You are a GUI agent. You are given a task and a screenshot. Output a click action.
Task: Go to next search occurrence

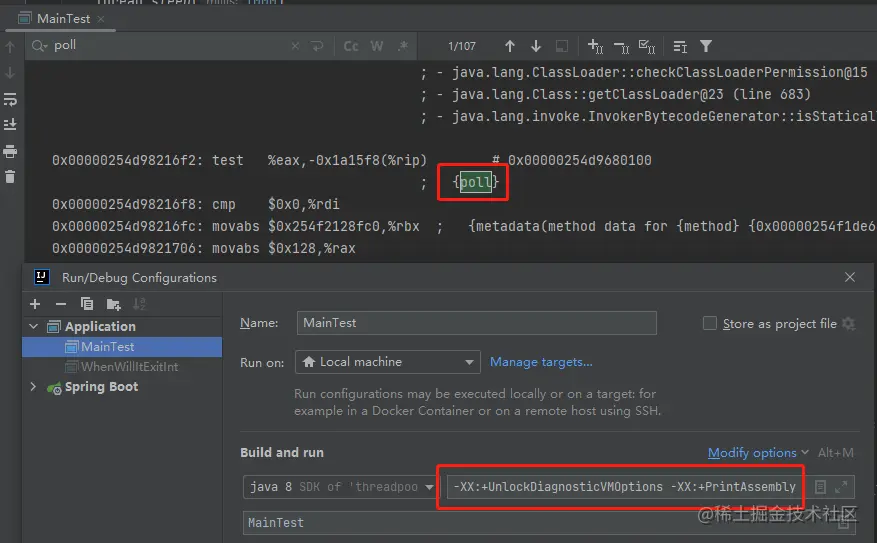pyautogui.click(x=536, y=46)
